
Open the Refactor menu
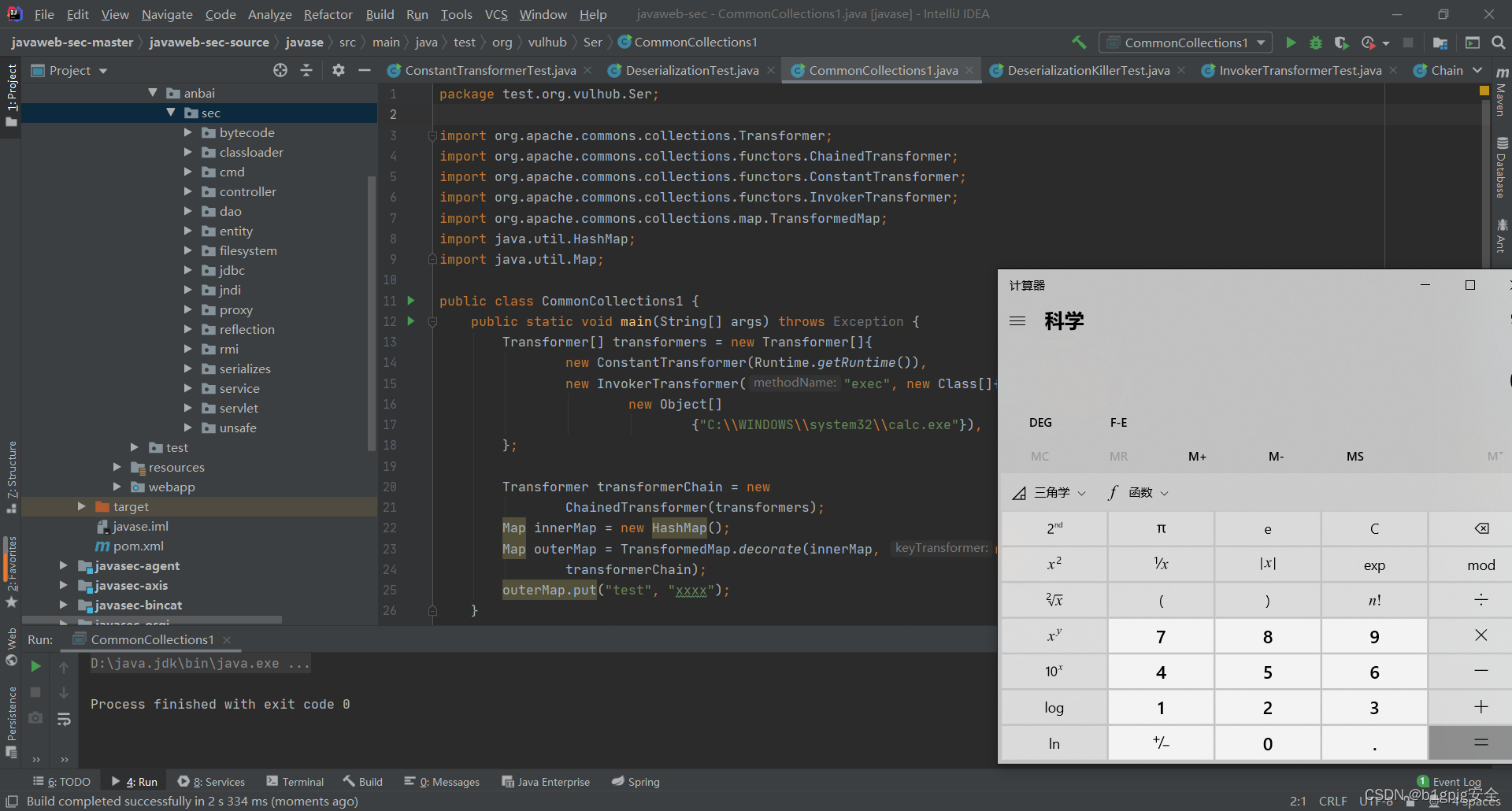328,14
